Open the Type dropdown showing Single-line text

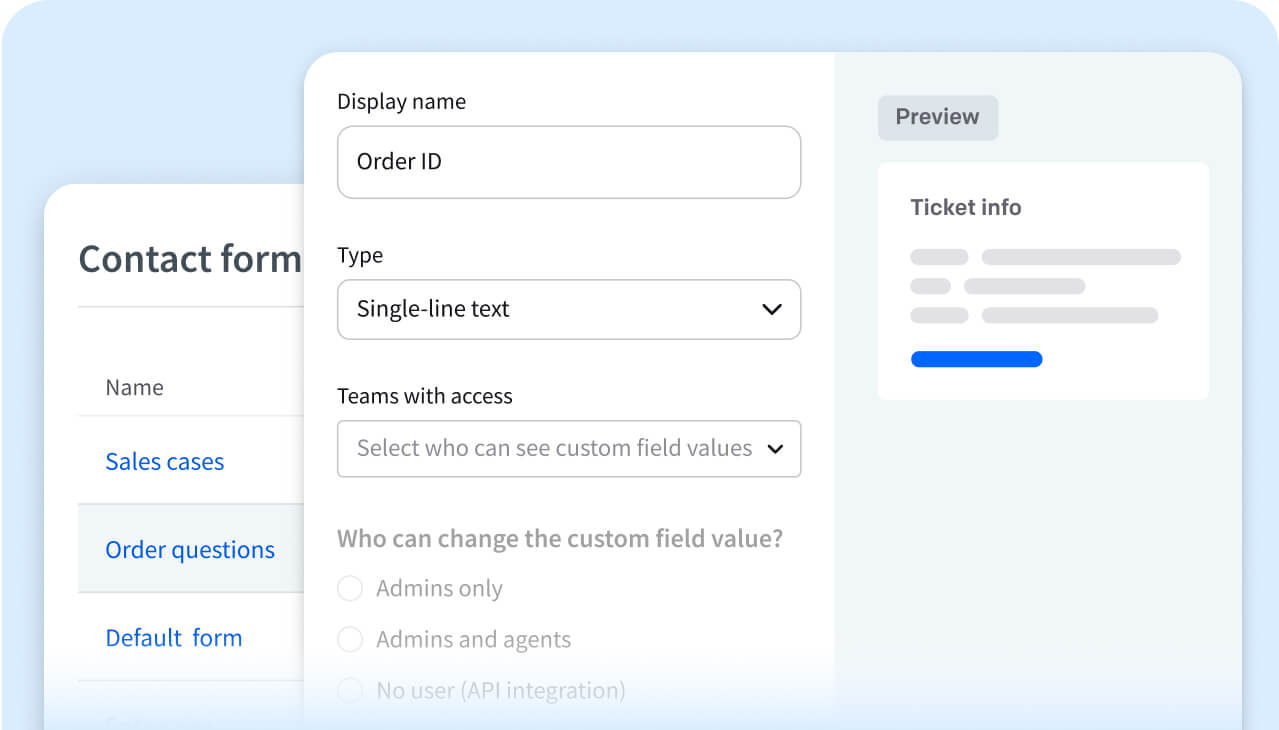(569, 310)
